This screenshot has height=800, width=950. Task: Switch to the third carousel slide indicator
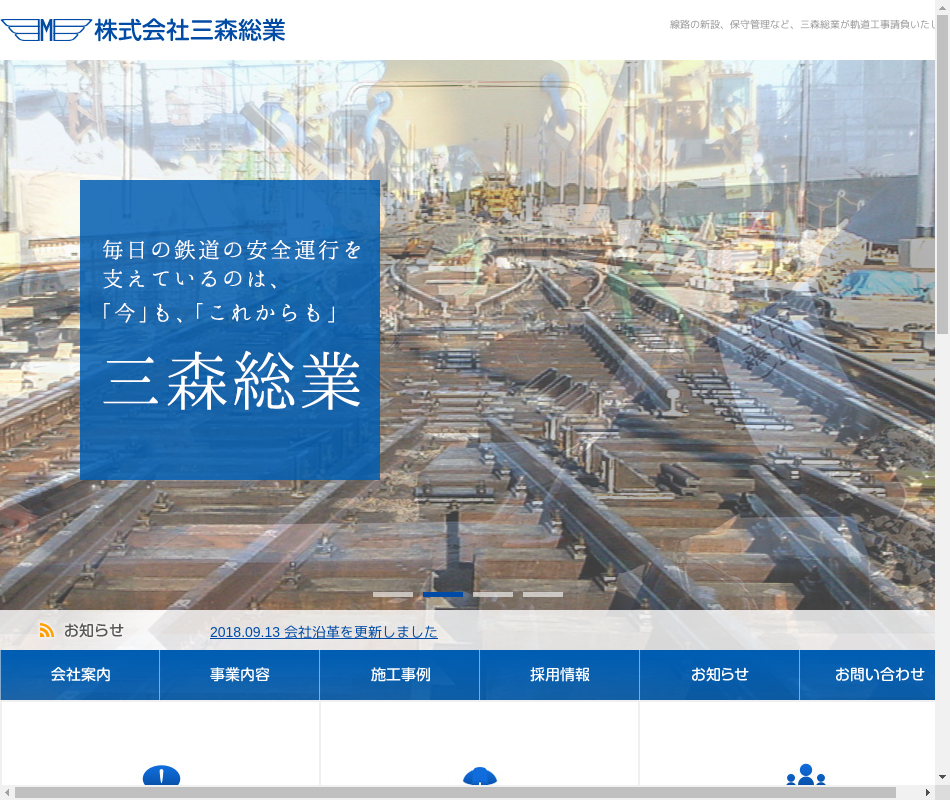click(x=493, y=594)
